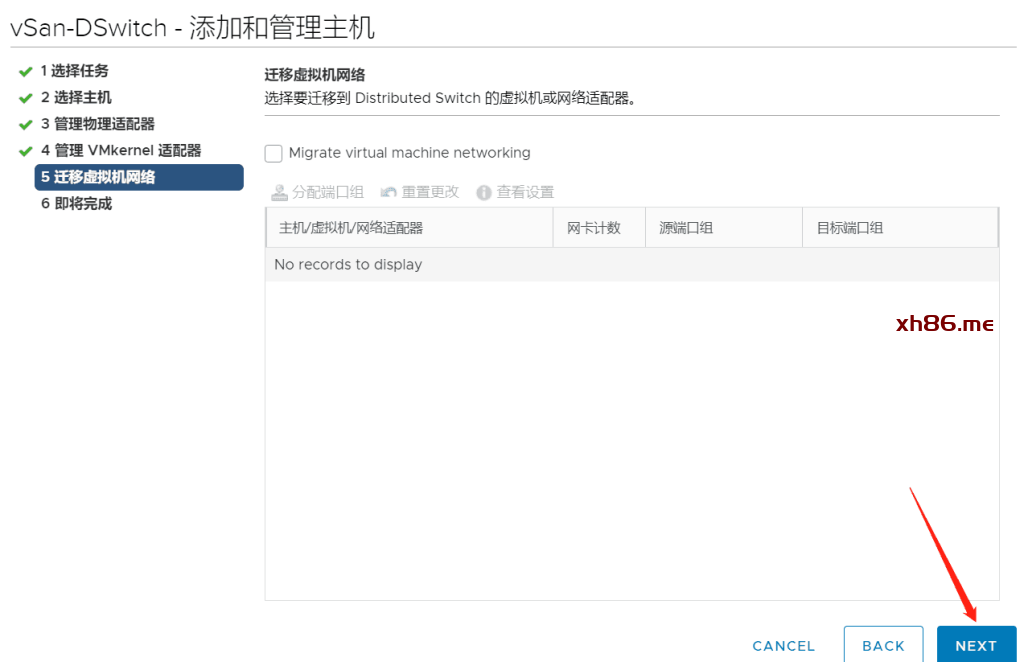Click green checkmark beside VMkernel step
This screenshot has width=1024, height=662.
[26, 151]
